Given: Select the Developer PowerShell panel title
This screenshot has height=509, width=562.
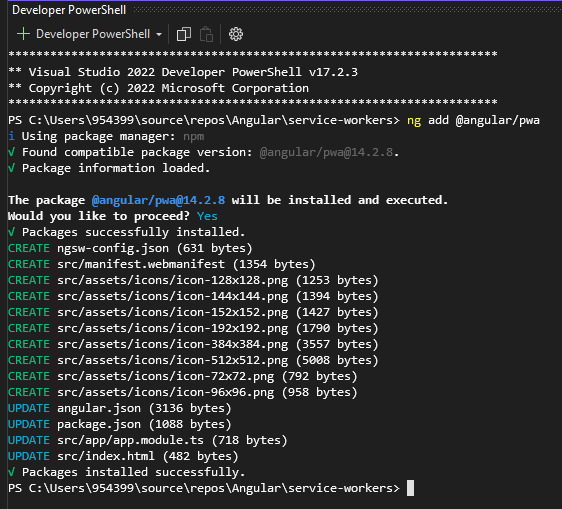Looking at the screenshot, I should 69,10.
